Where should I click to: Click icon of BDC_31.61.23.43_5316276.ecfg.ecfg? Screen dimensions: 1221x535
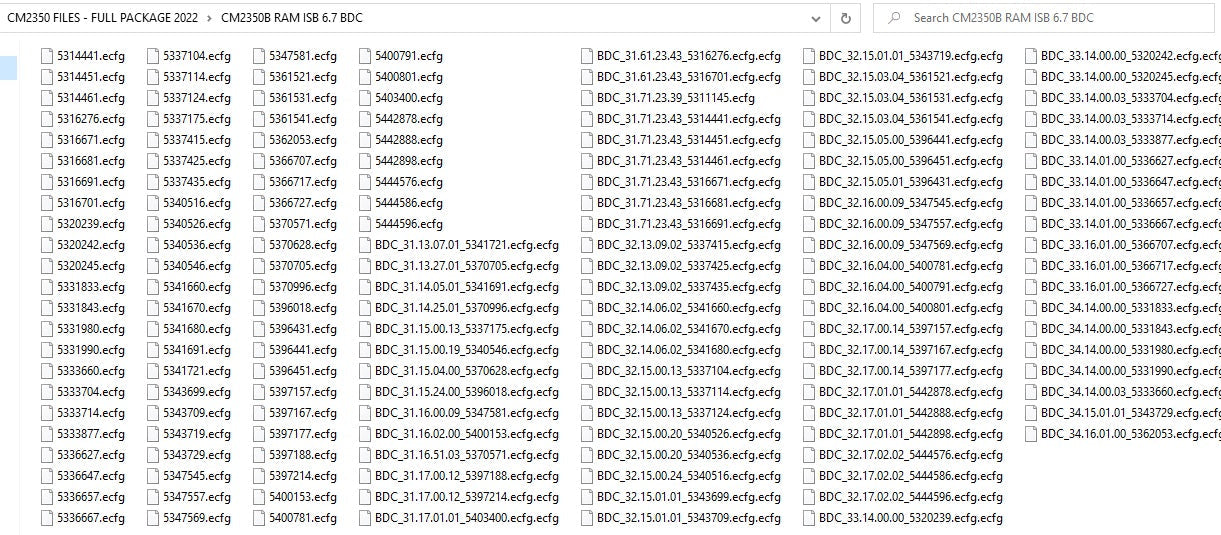pyautogui.click(x=586, y=56)
